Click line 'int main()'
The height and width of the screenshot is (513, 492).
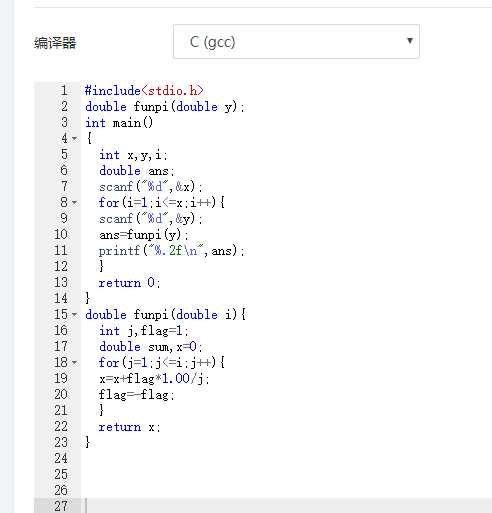coord(119,123)
